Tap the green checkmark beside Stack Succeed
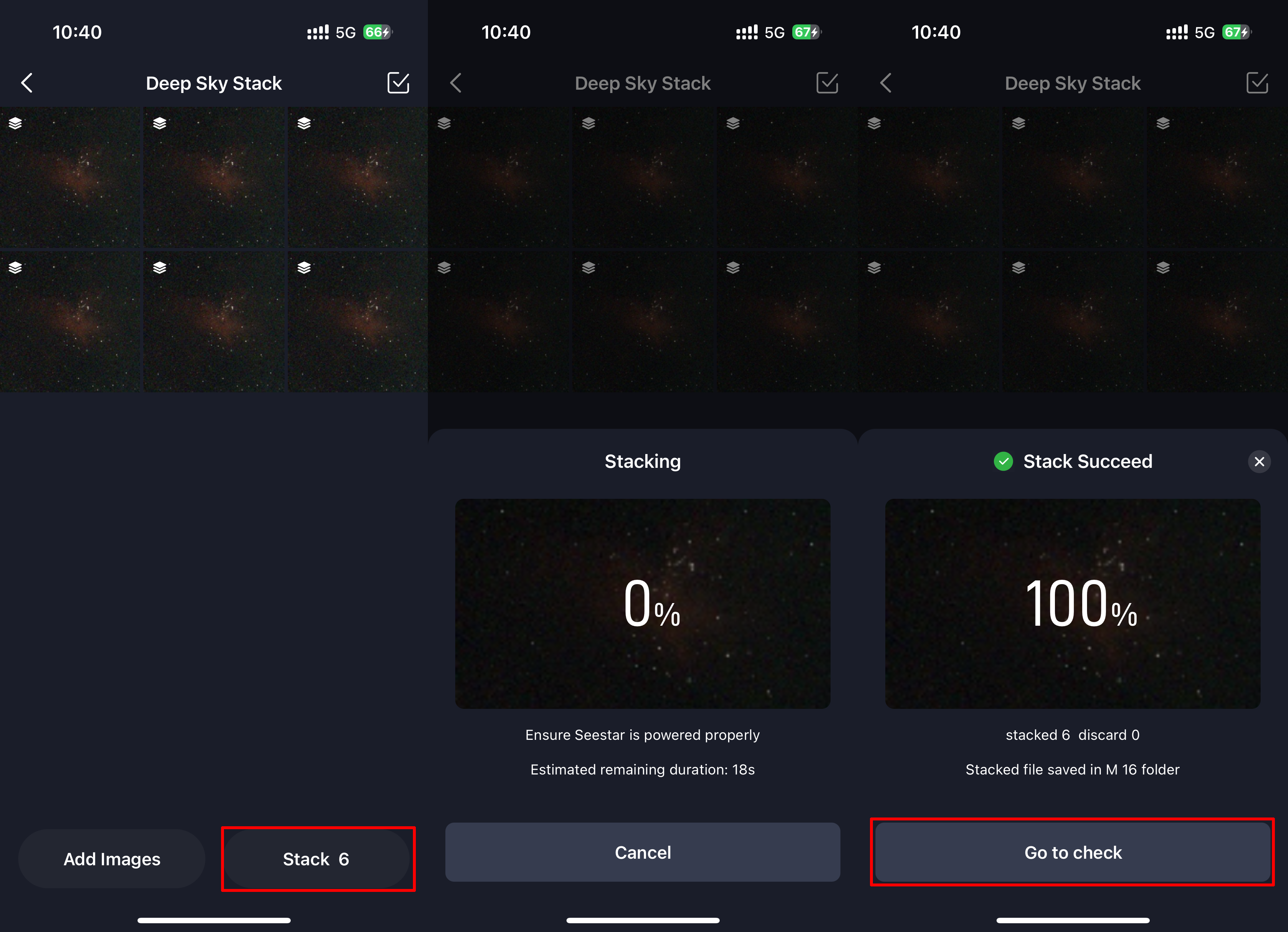Image resolution: width=1288 pixels, height=932 pixels. click(x=1003, y=462)
